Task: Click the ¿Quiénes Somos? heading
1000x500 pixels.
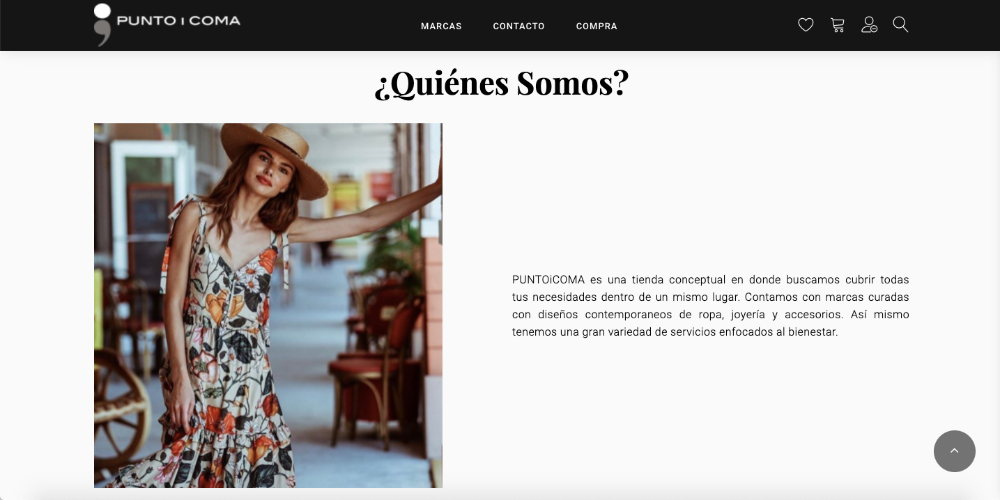Action: (x=501, y=84)
